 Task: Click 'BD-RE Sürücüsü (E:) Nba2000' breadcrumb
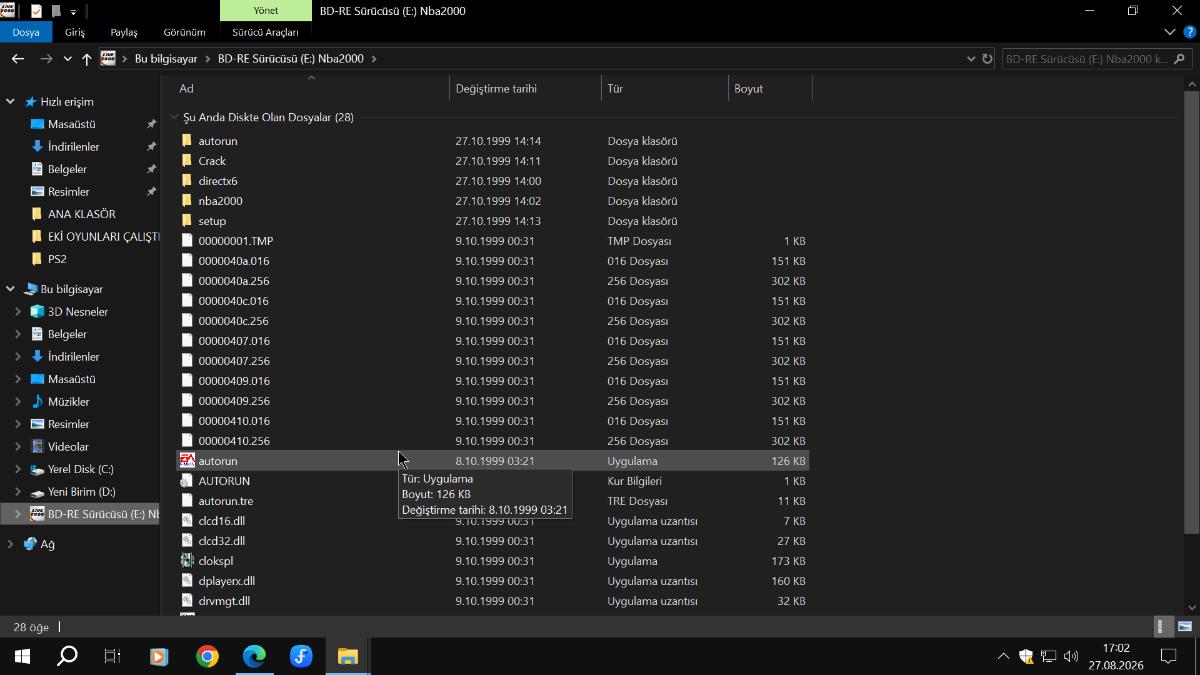pos(291,59)
